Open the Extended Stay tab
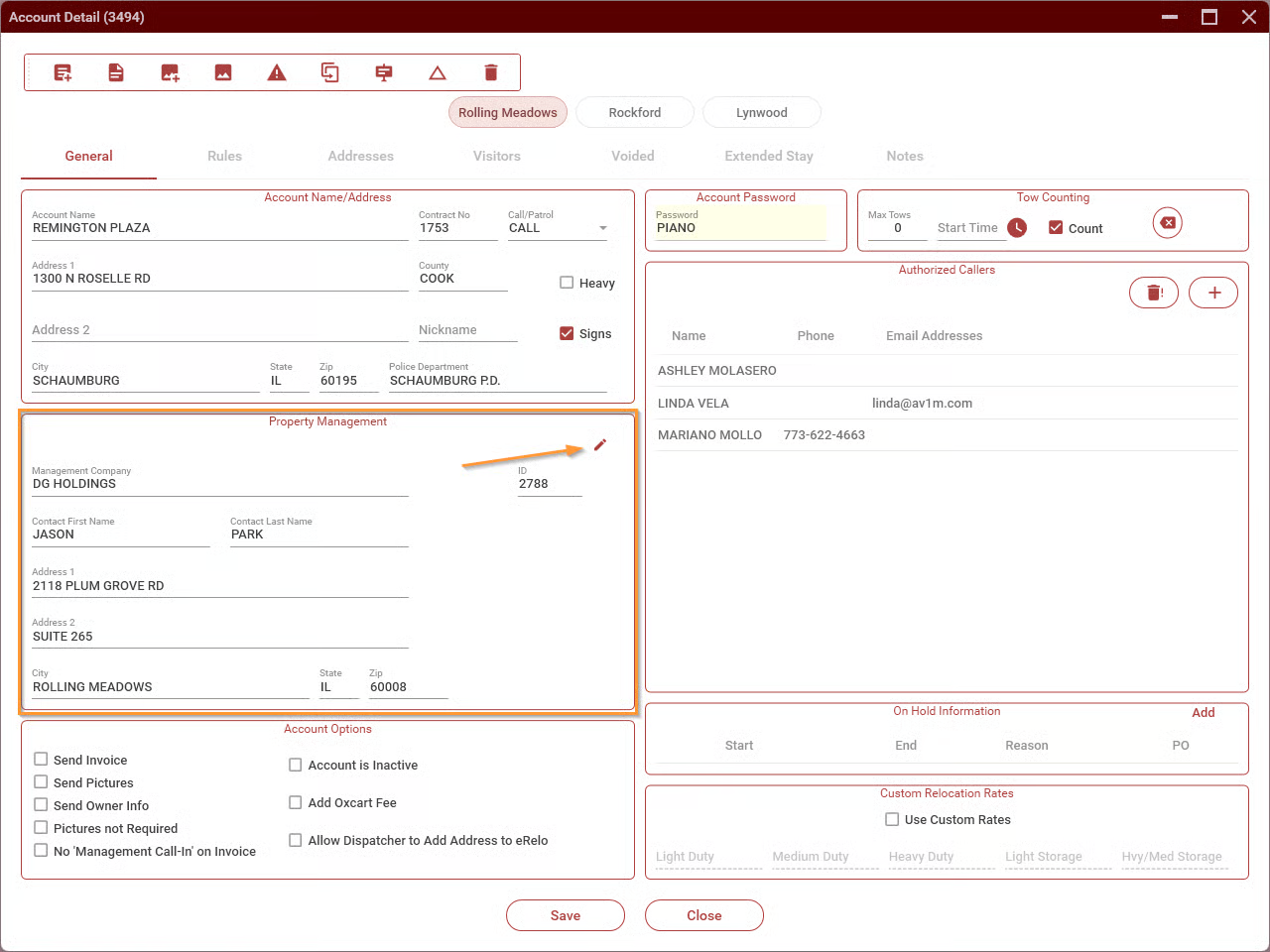Screen dimensions: 1270x952 point(768,156)
